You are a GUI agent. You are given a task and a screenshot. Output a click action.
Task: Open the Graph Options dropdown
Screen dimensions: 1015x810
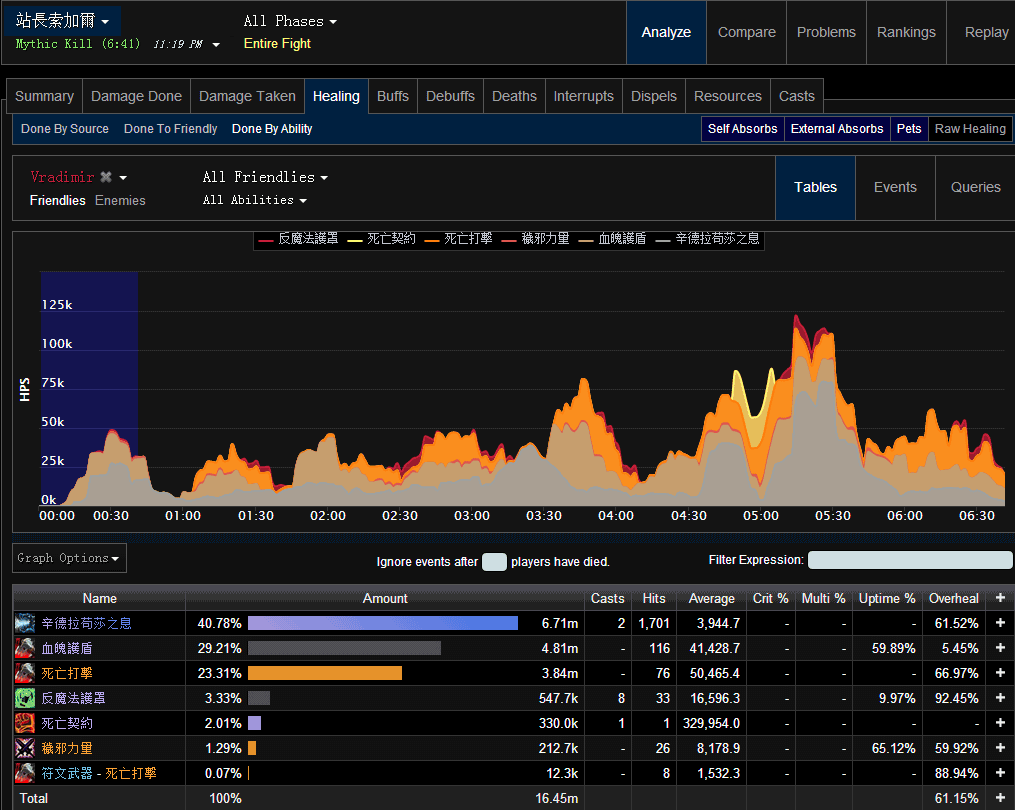click(x=69, y=558)
